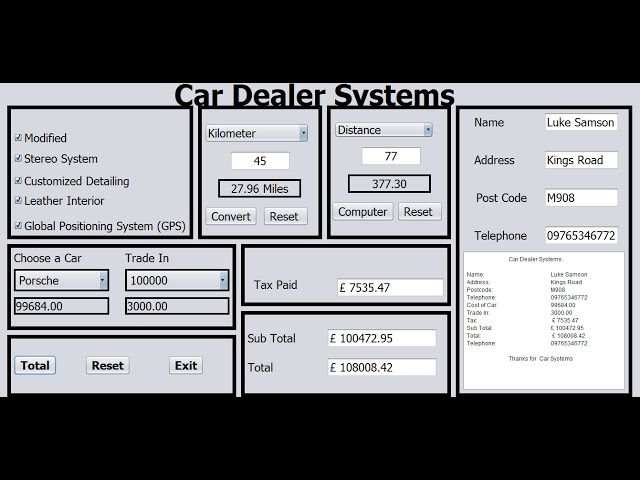The height and width of the screenshot is (480, 640).
Task: Click the Telephone field 09765346772
Action: point(581,236)
